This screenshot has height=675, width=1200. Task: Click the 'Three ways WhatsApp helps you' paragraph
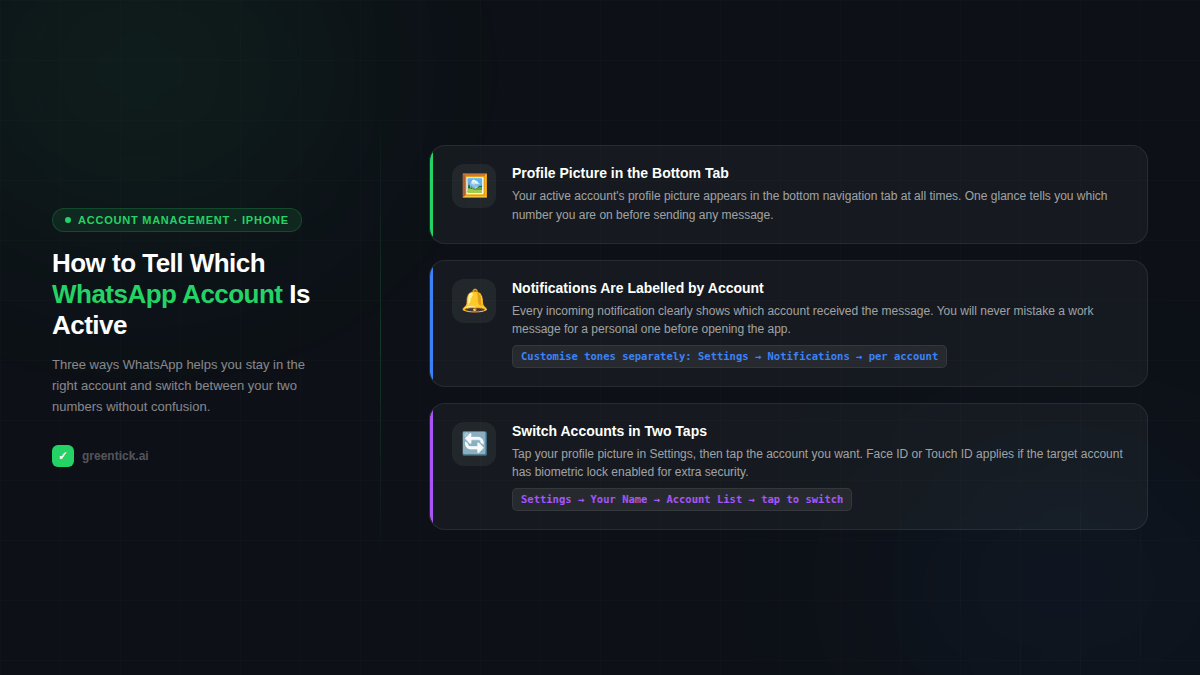[179, 386]
